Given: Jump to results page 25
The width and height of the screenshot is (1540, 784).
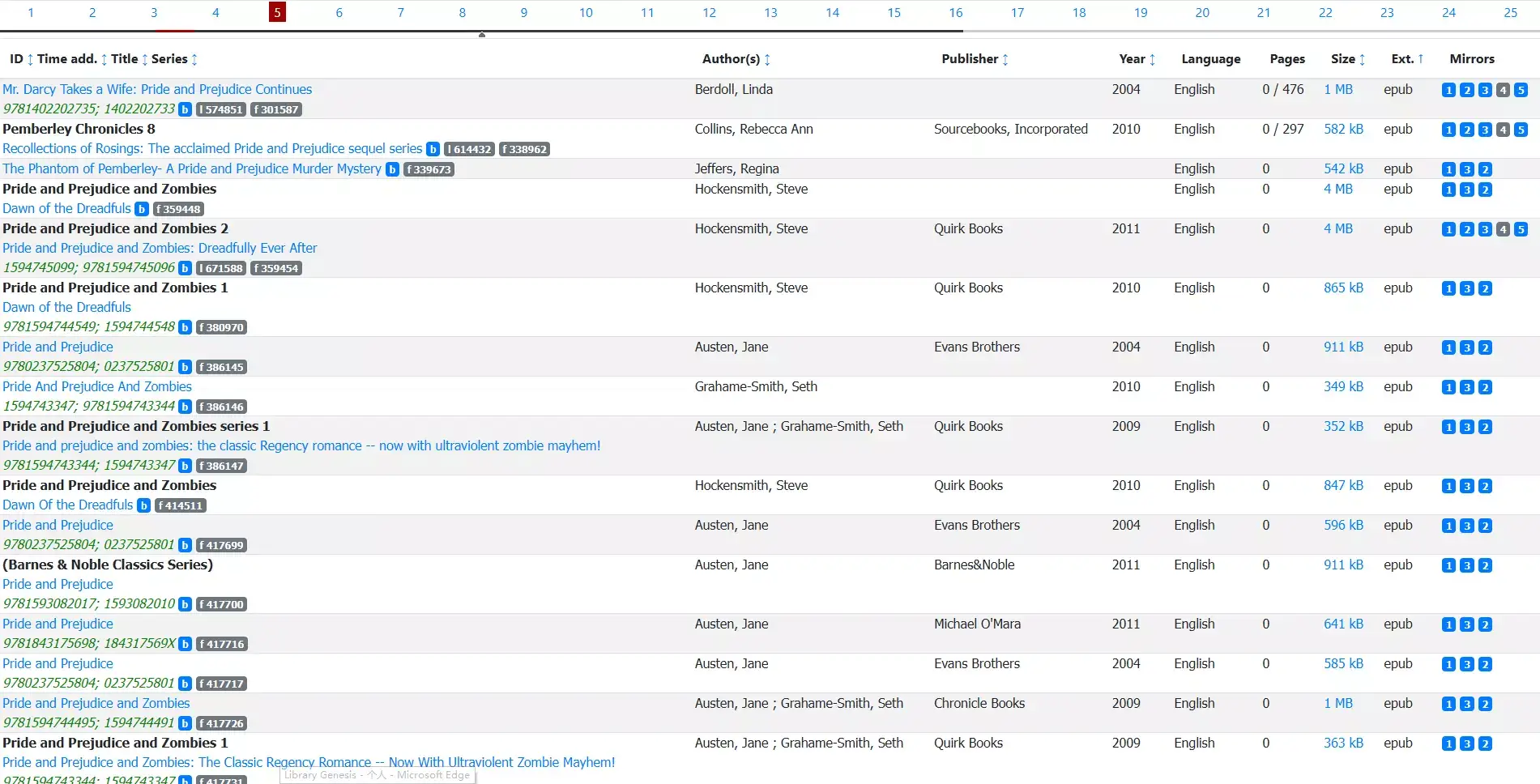Looking at the screenshot, I should 1510,12.
